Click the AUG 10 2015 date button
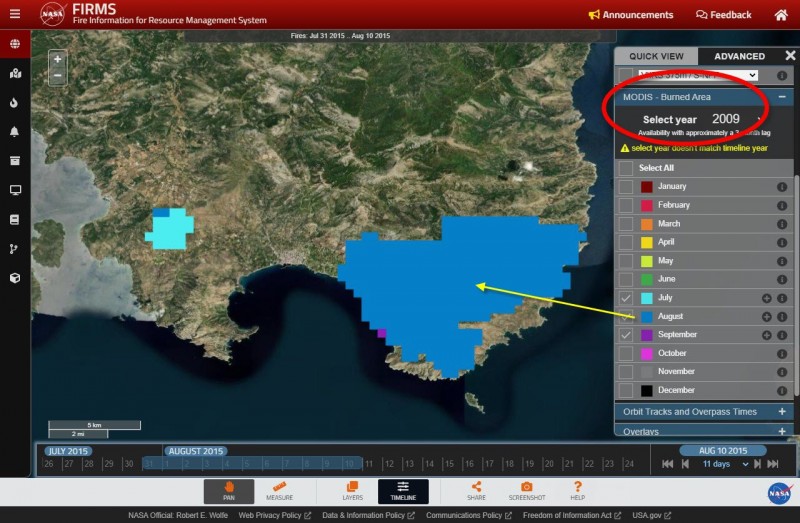The width and height of the screenshot is (800, 523). click(x=722, y=451)
